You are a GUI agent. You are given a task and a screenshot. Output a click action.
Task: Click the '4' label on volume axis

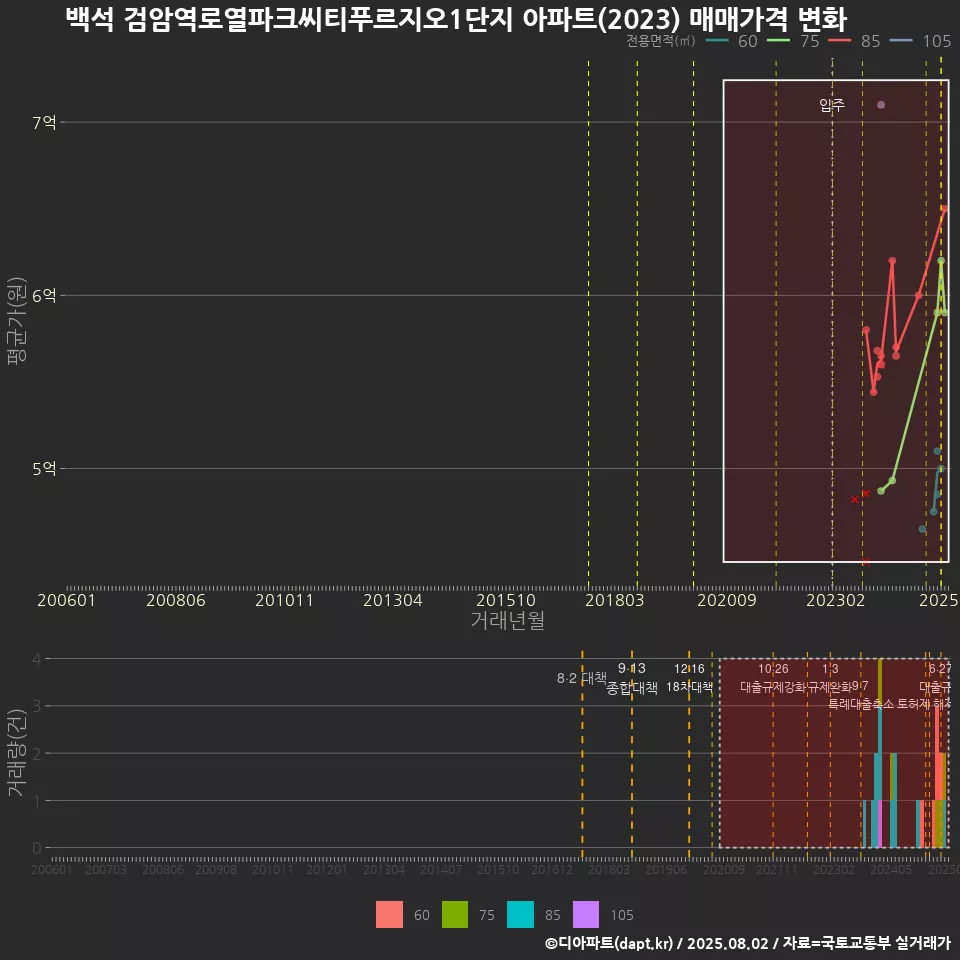[37, 659]
